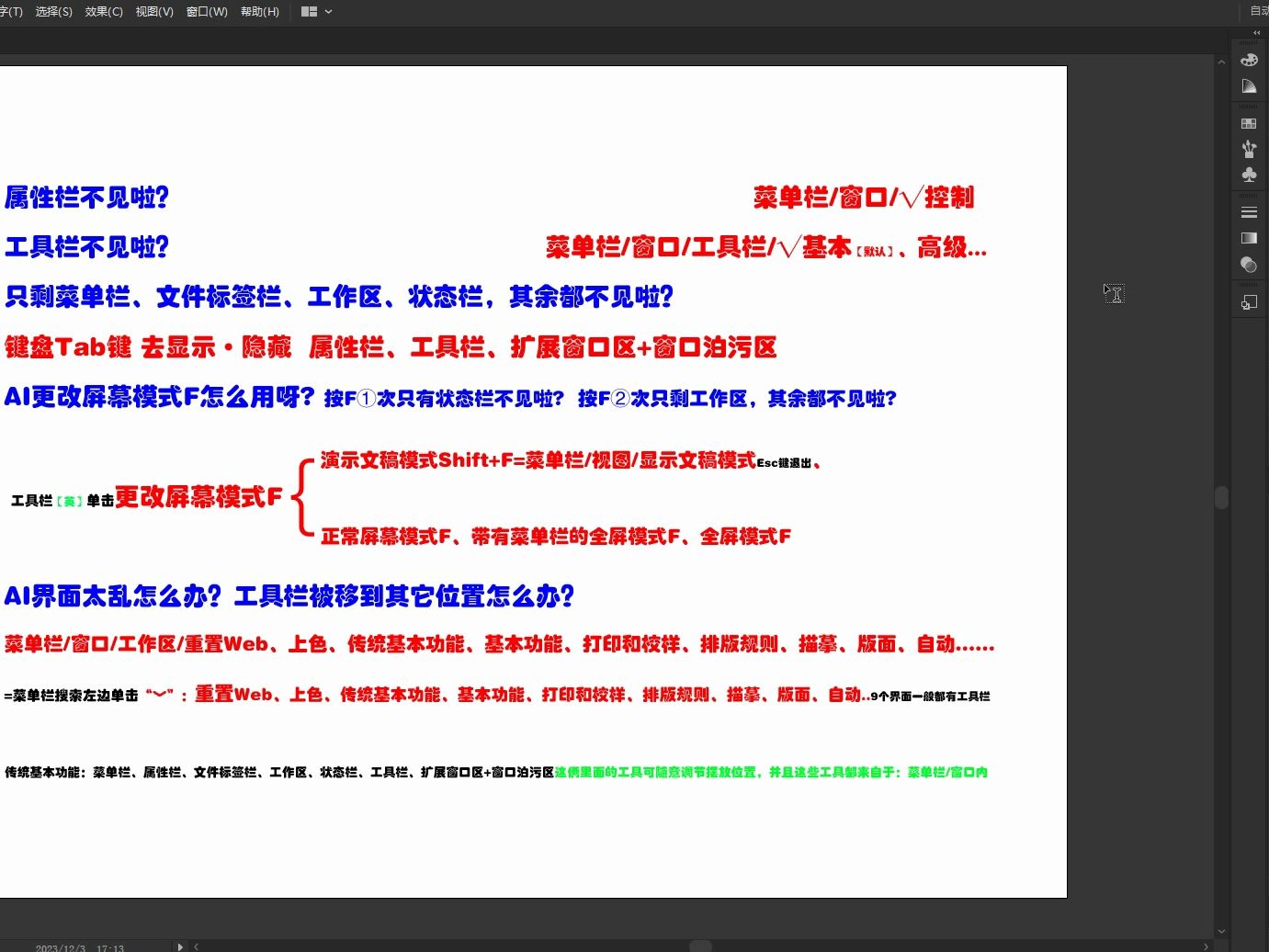Open the Brushes panel icon
This screenshot has width=1269, height=952.
click(1249, 148)
